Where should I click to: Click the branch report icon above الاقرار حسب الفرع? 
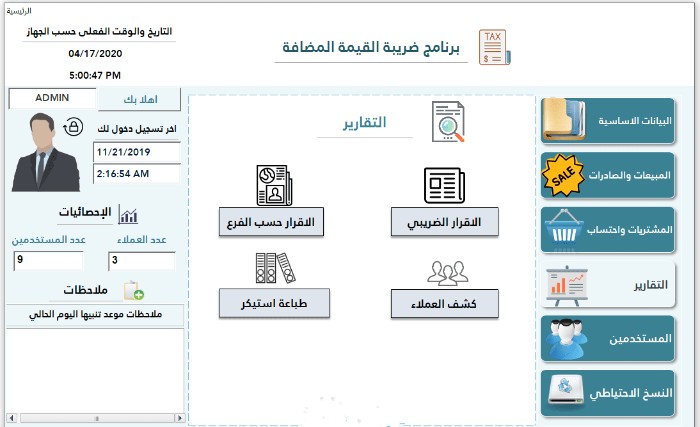(274, 185)
